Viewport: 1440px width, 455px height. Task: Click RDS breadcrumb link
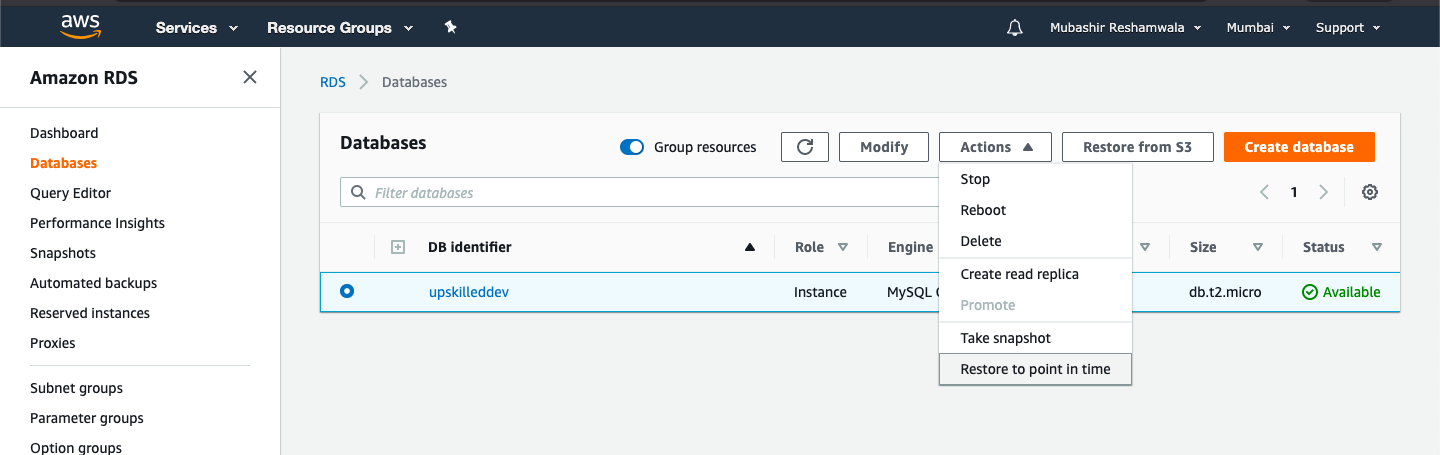tap(333, 82)
